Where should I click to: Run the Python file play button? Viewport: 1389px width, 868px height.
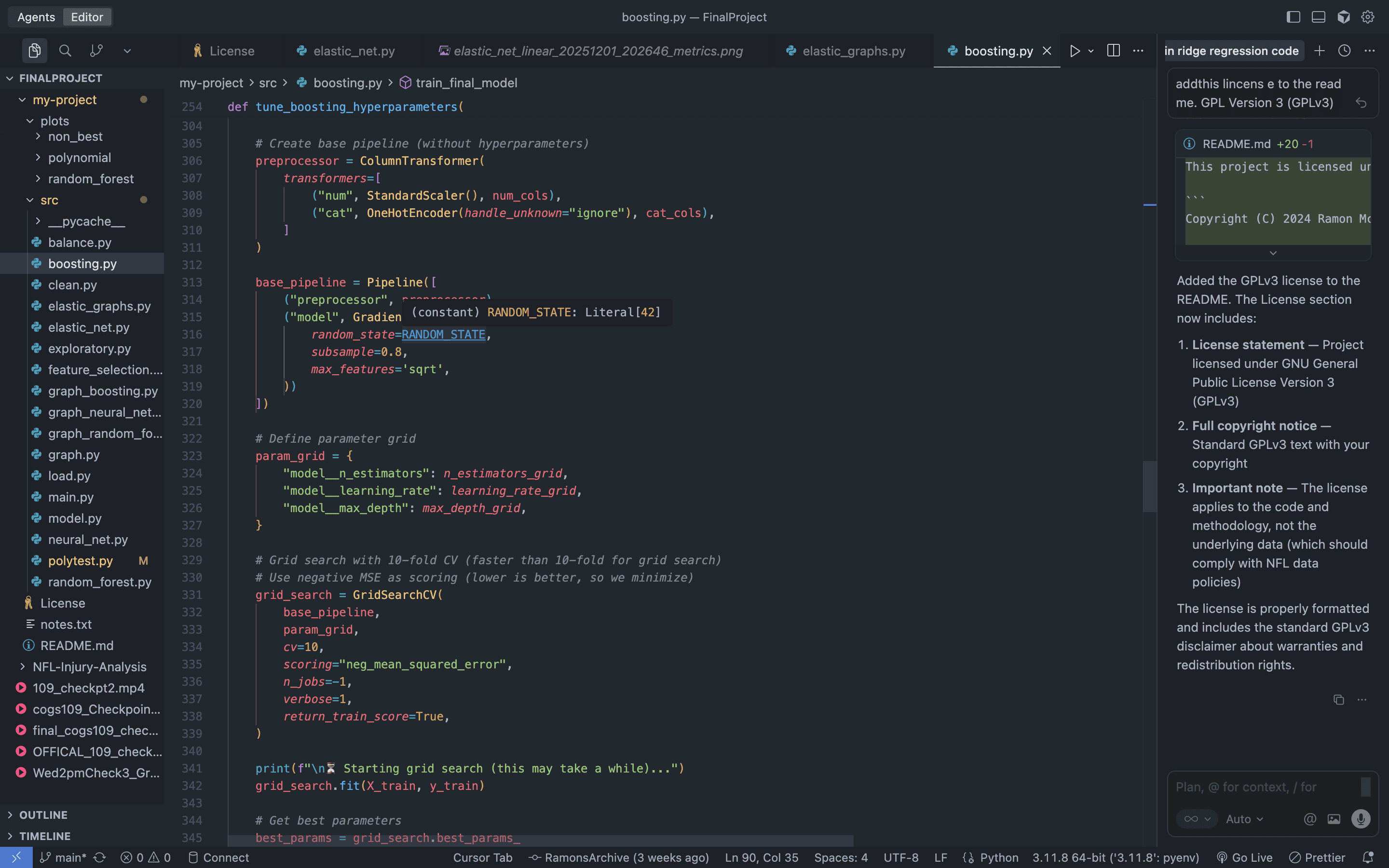(x=1075, y=51)
